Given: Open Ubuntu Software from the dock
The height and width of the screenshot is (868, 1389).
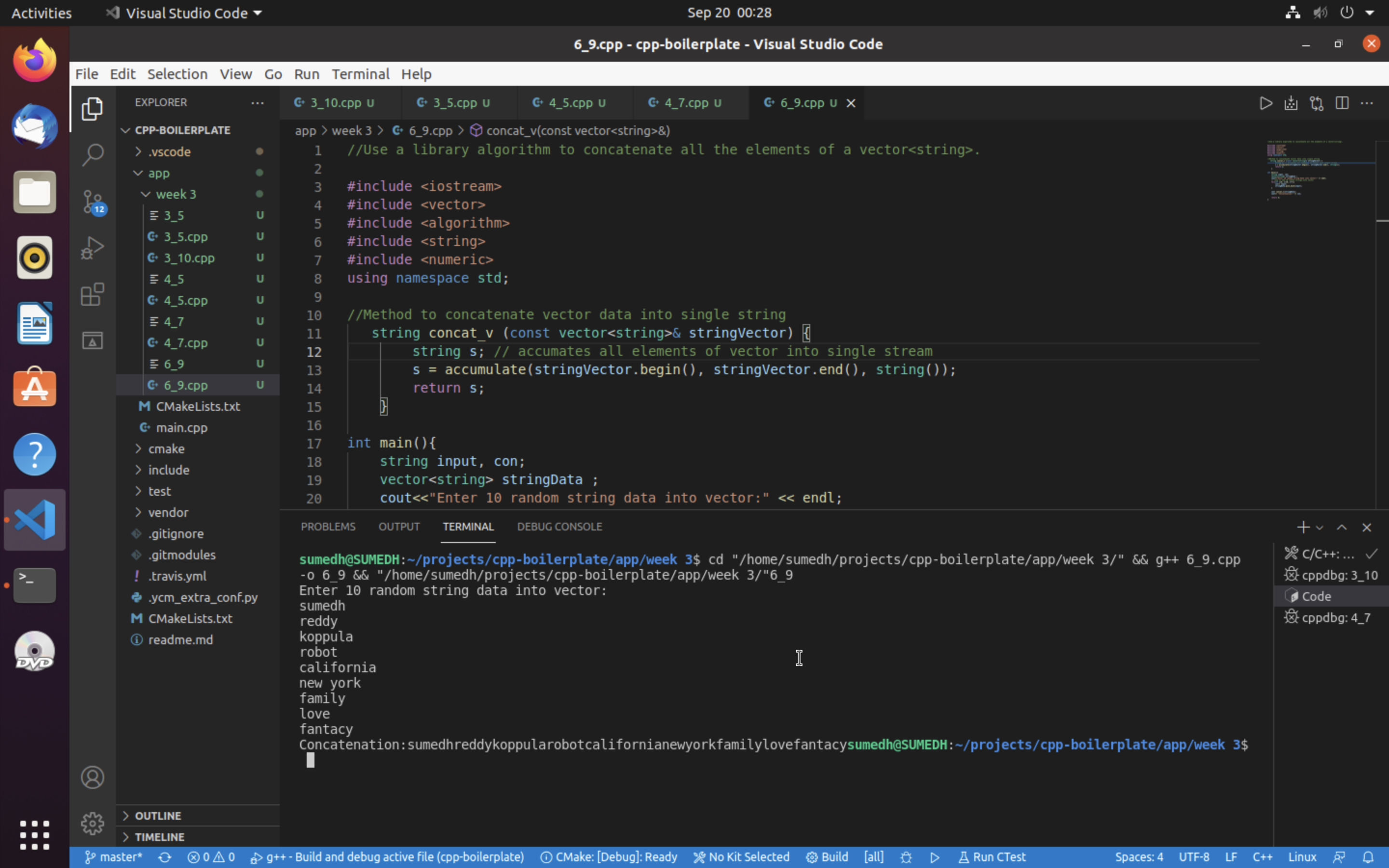Looking at the screenshot, I should point(34,388).
